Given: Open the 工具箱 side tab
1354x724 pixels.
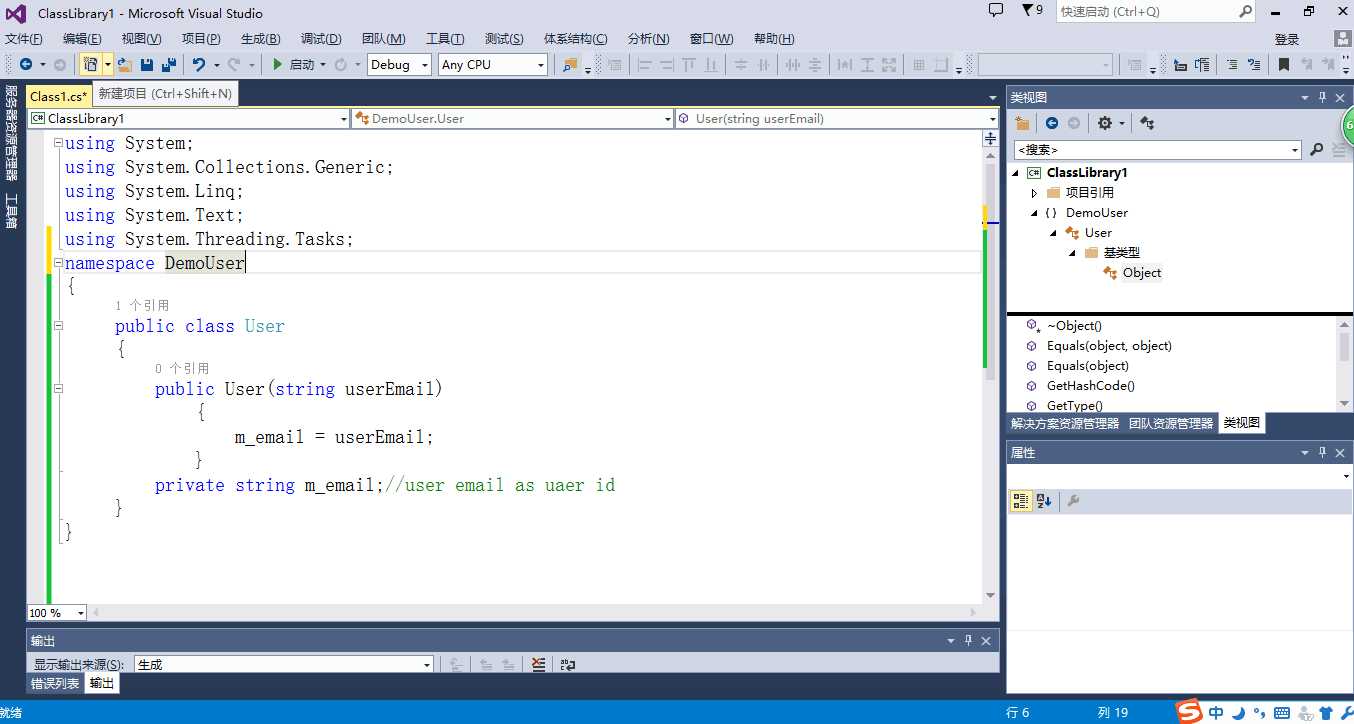Looking at the screenshot, I should pyautogui.click(x=11, y=211).
